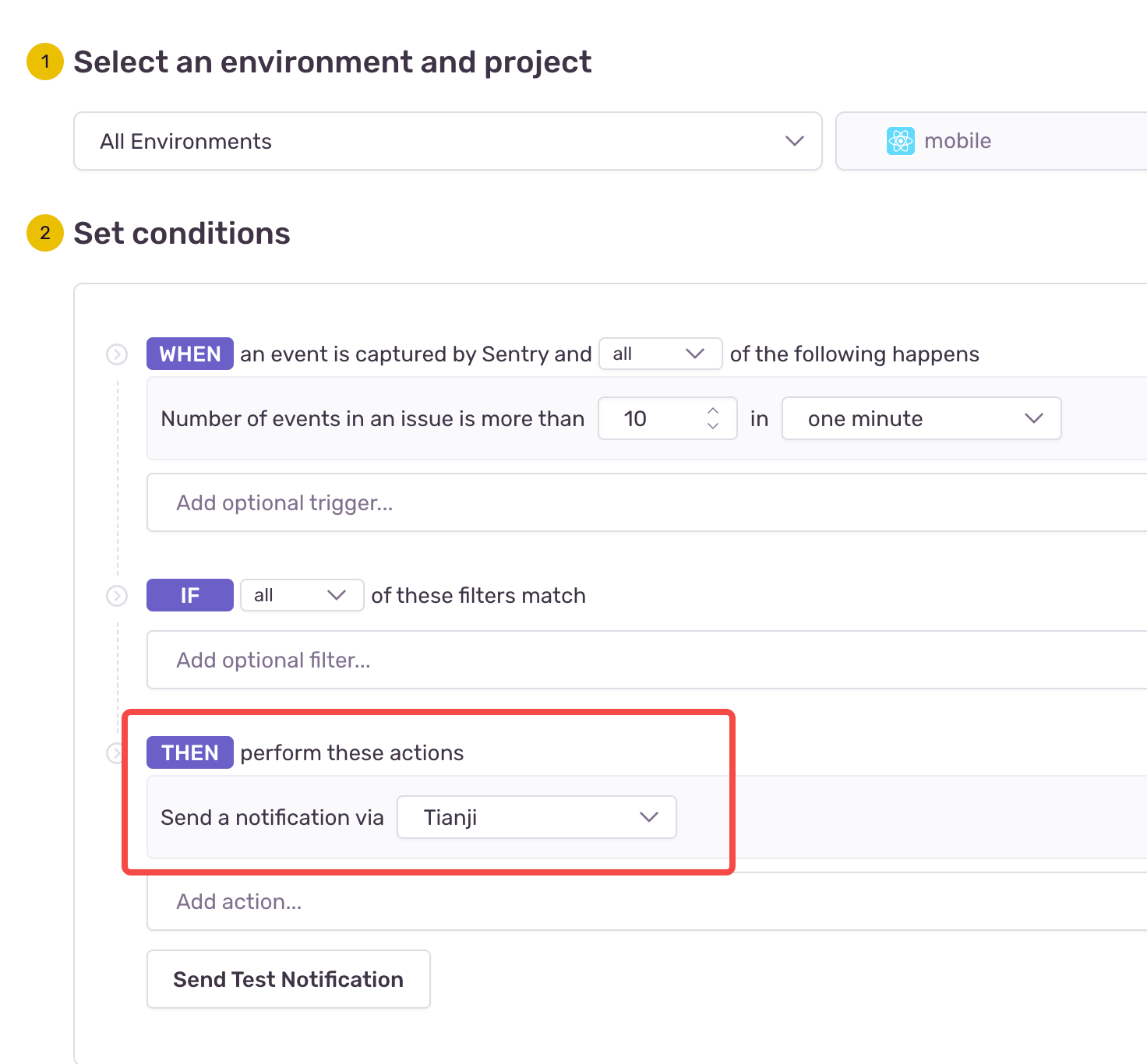
Task: Increase event count with the up arrow
Action: tap(712, 410)
